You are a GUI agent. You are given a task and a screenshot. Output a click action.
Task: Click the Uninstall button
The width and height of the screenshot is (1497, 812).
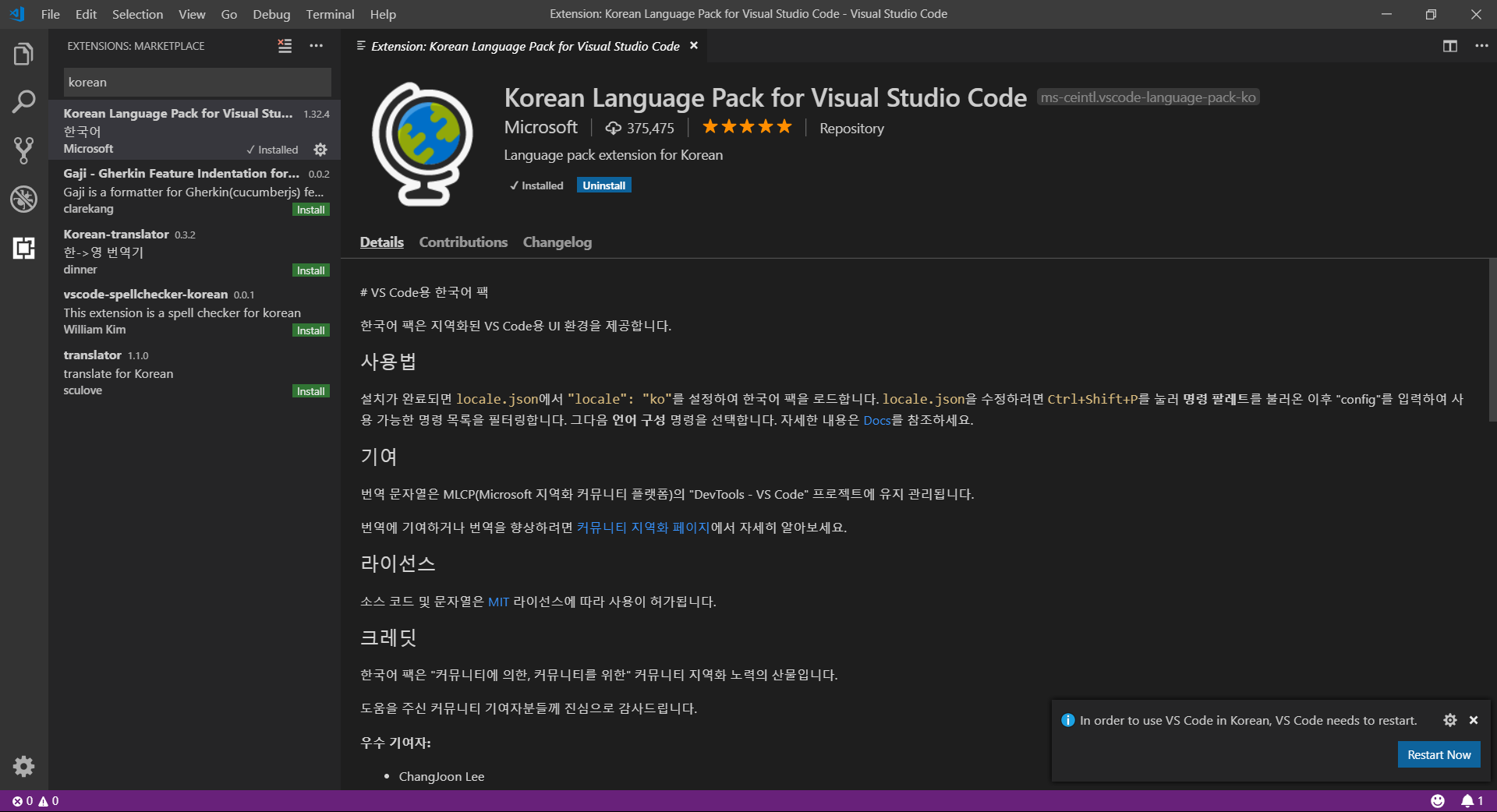[x=604, y=185]
